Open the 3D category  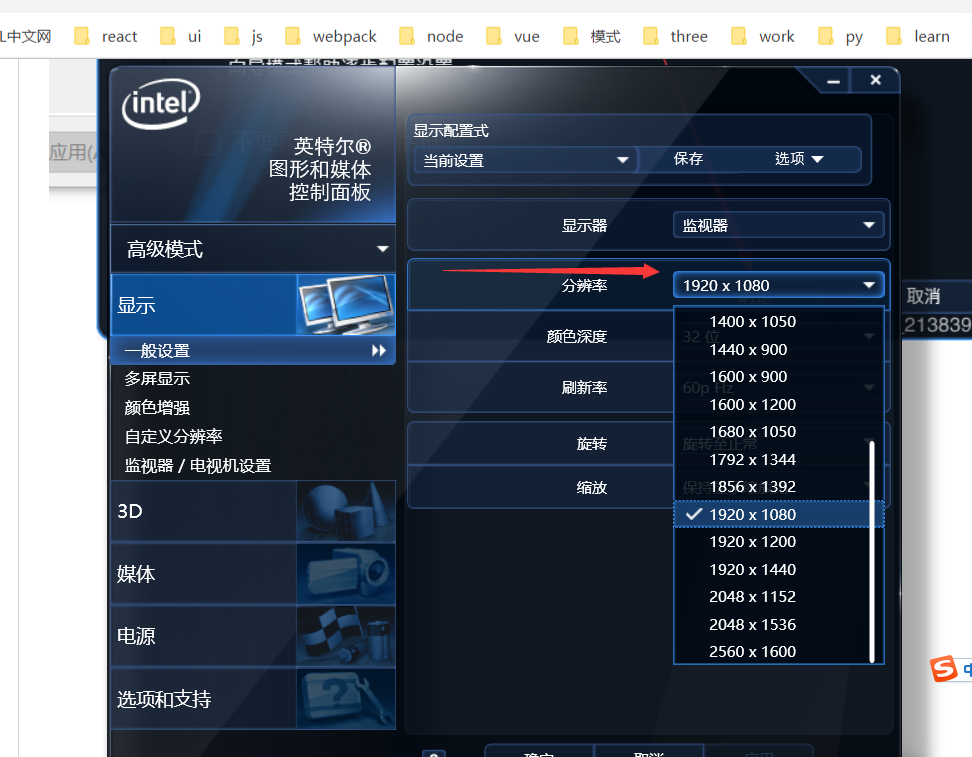point(253,511)
